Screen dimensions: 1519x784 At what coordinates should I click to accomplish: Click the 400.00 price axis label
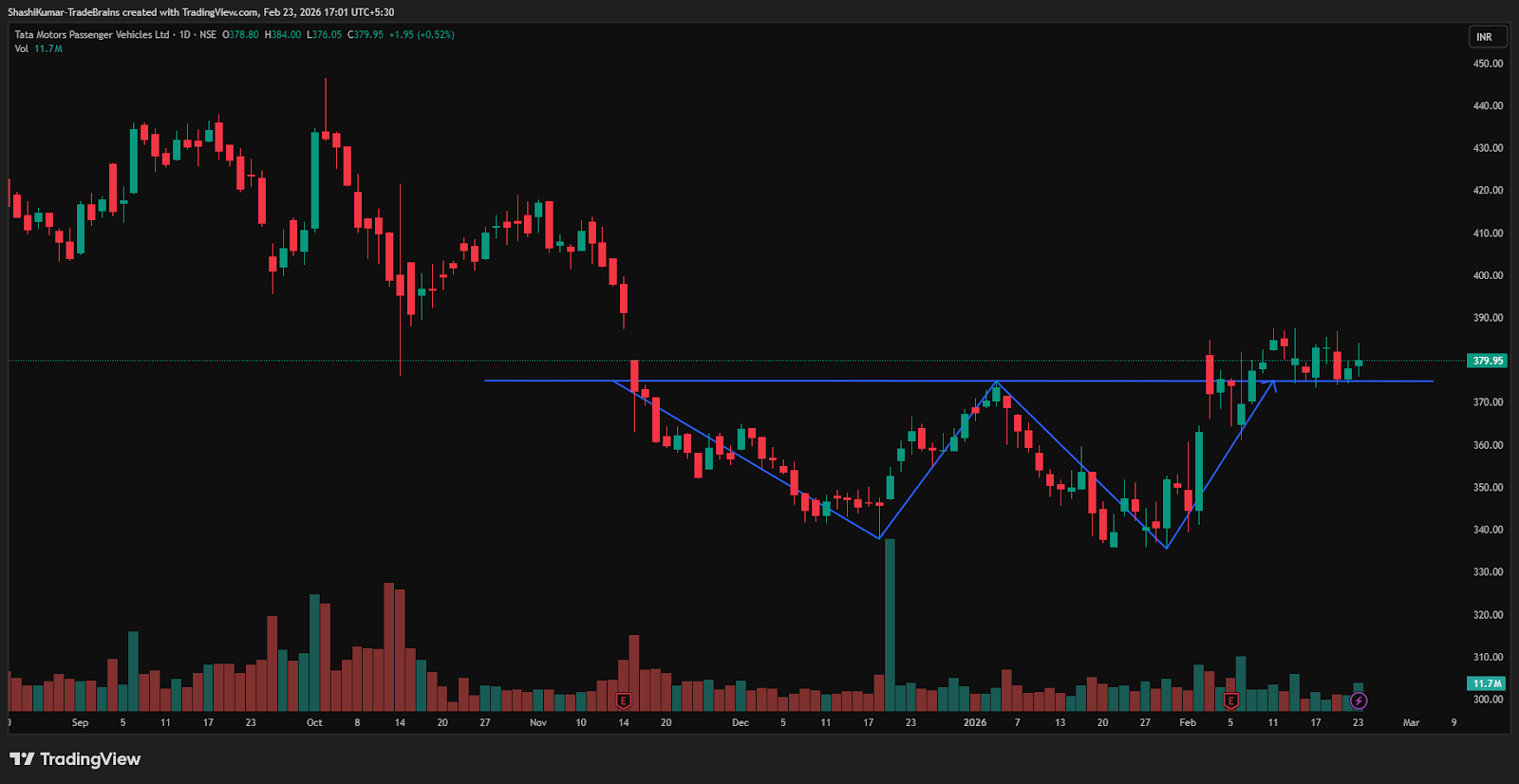[x=1488, y=275]
